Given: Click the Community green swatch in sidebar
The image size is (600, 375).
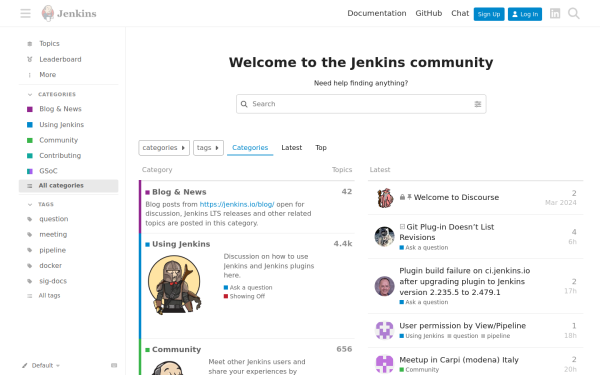Looking at the screenshot, I should click(30, 140).
